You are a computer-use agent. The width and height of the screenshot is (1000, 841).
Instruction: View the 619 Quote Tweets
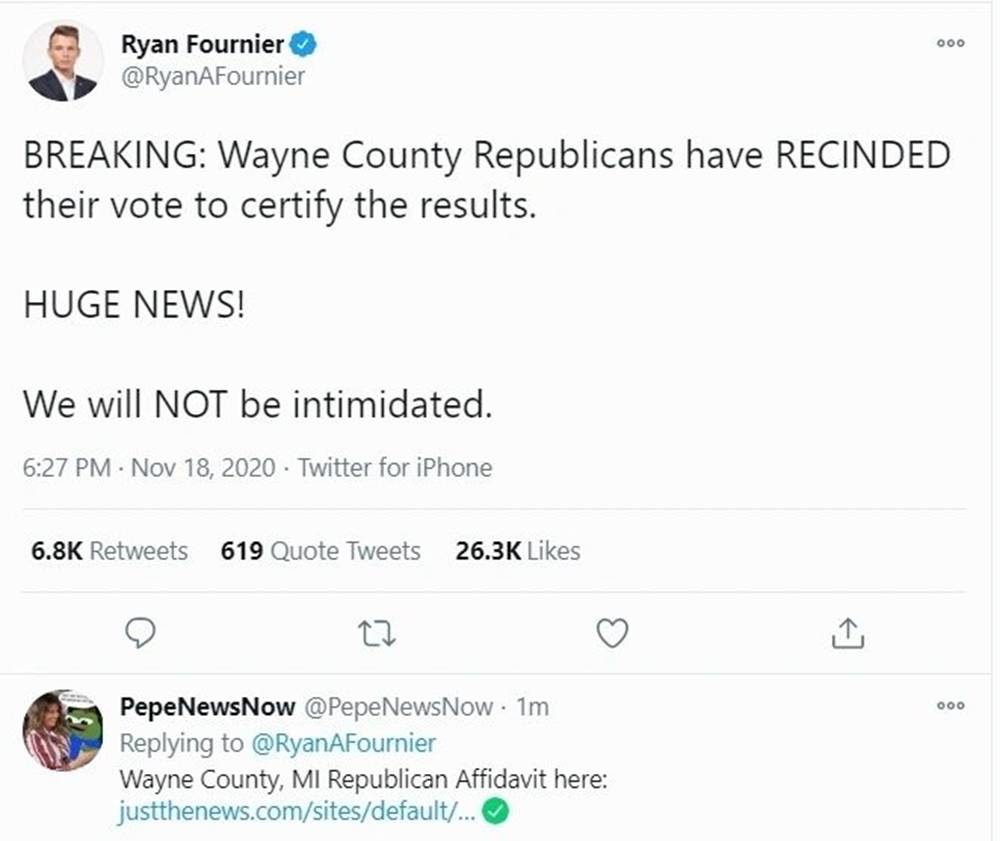pos(320,551)
